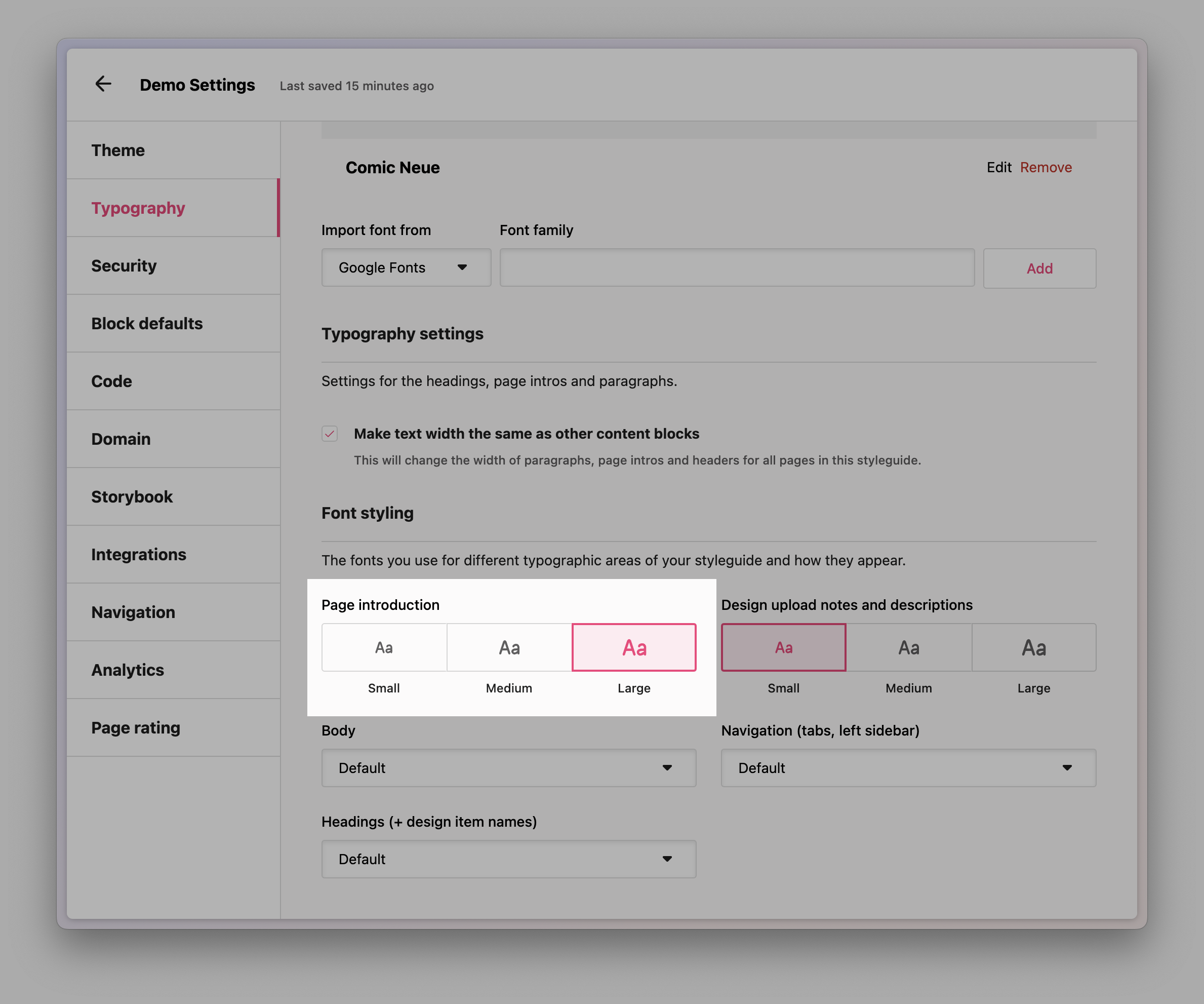Image resolution: width=1204 pixels, height=1004 pixels.
Task: Click inside the Font family input field
Action: click(737, 267)
